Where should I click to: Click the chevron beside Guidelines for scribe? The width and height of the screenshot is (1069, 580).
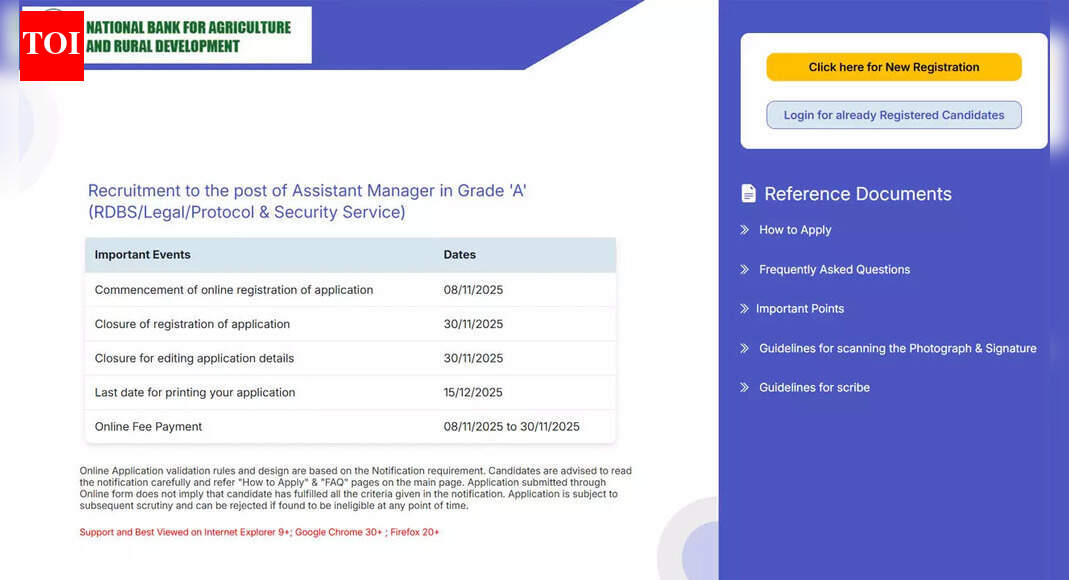pos(743,387)
